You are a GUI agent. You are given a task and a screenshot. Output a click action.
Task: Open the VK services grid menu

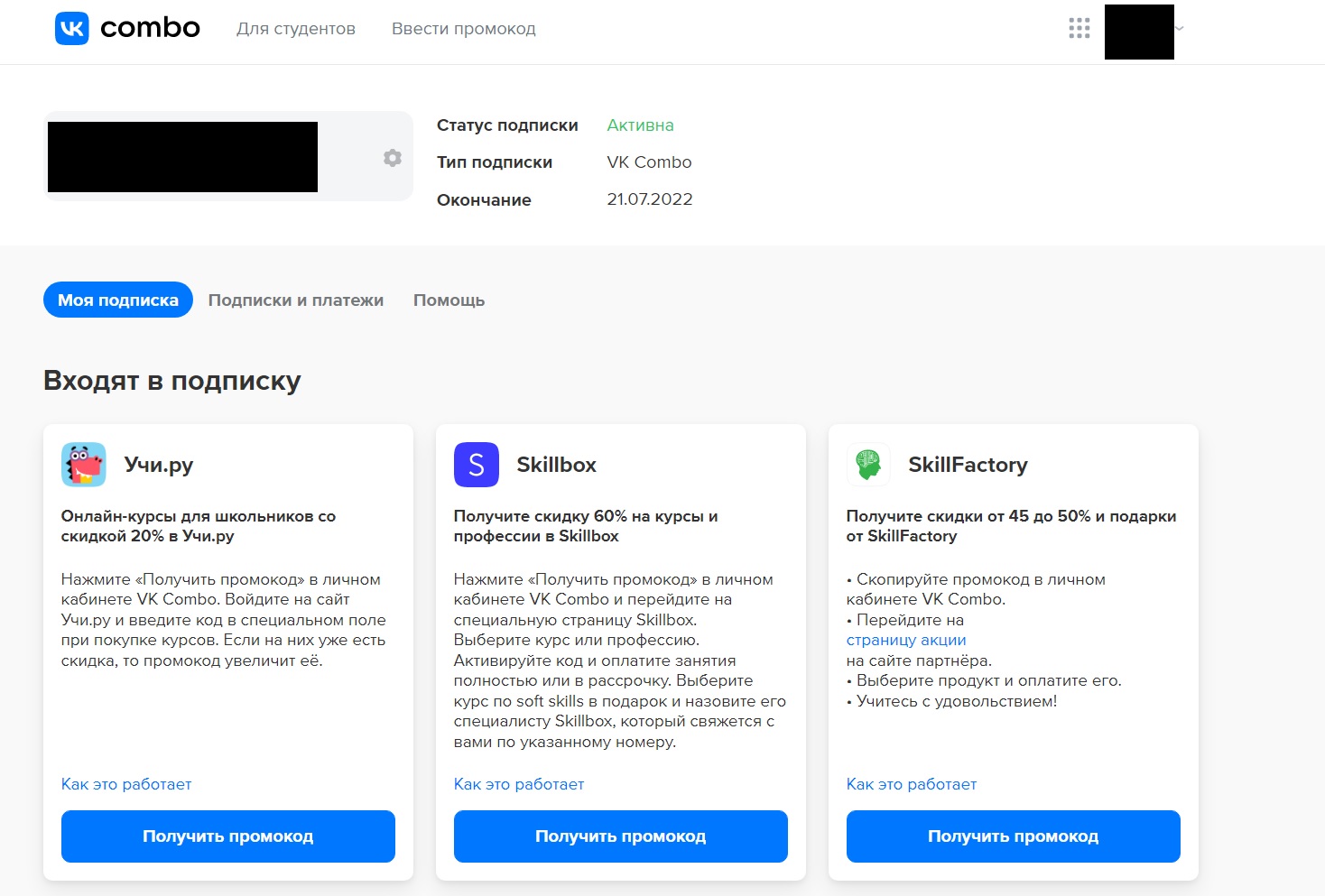click(x=1079, y=29)
